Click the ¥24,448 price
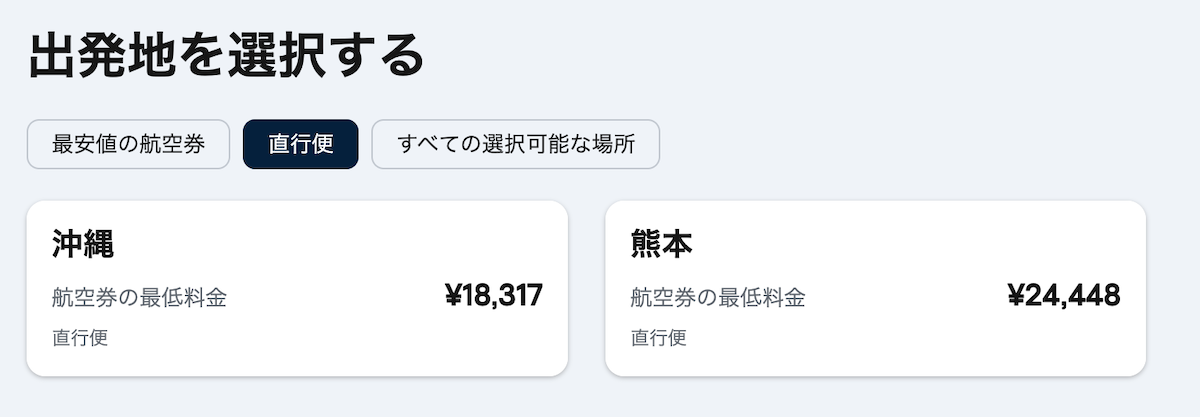 [1064, 295]
